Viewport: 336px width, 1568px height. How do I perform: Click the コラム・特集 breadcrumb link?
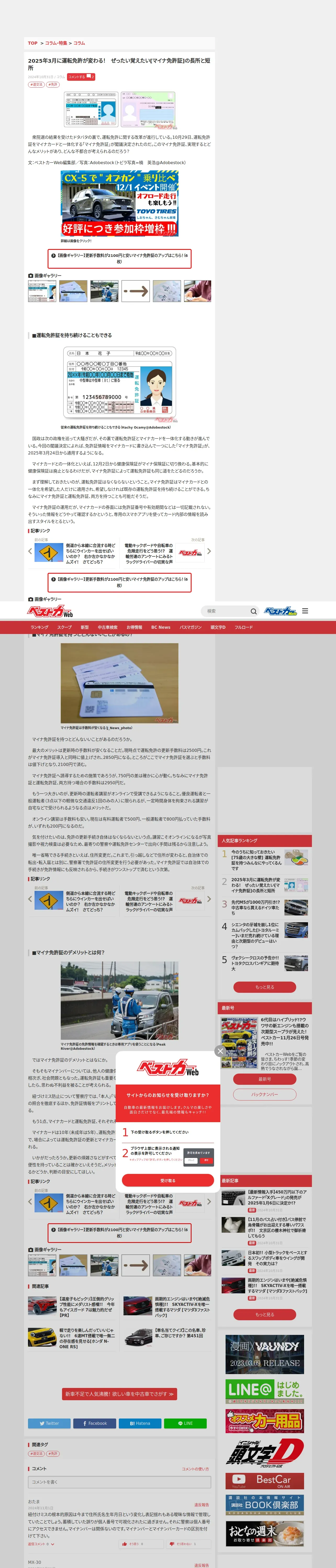(56, 43)
